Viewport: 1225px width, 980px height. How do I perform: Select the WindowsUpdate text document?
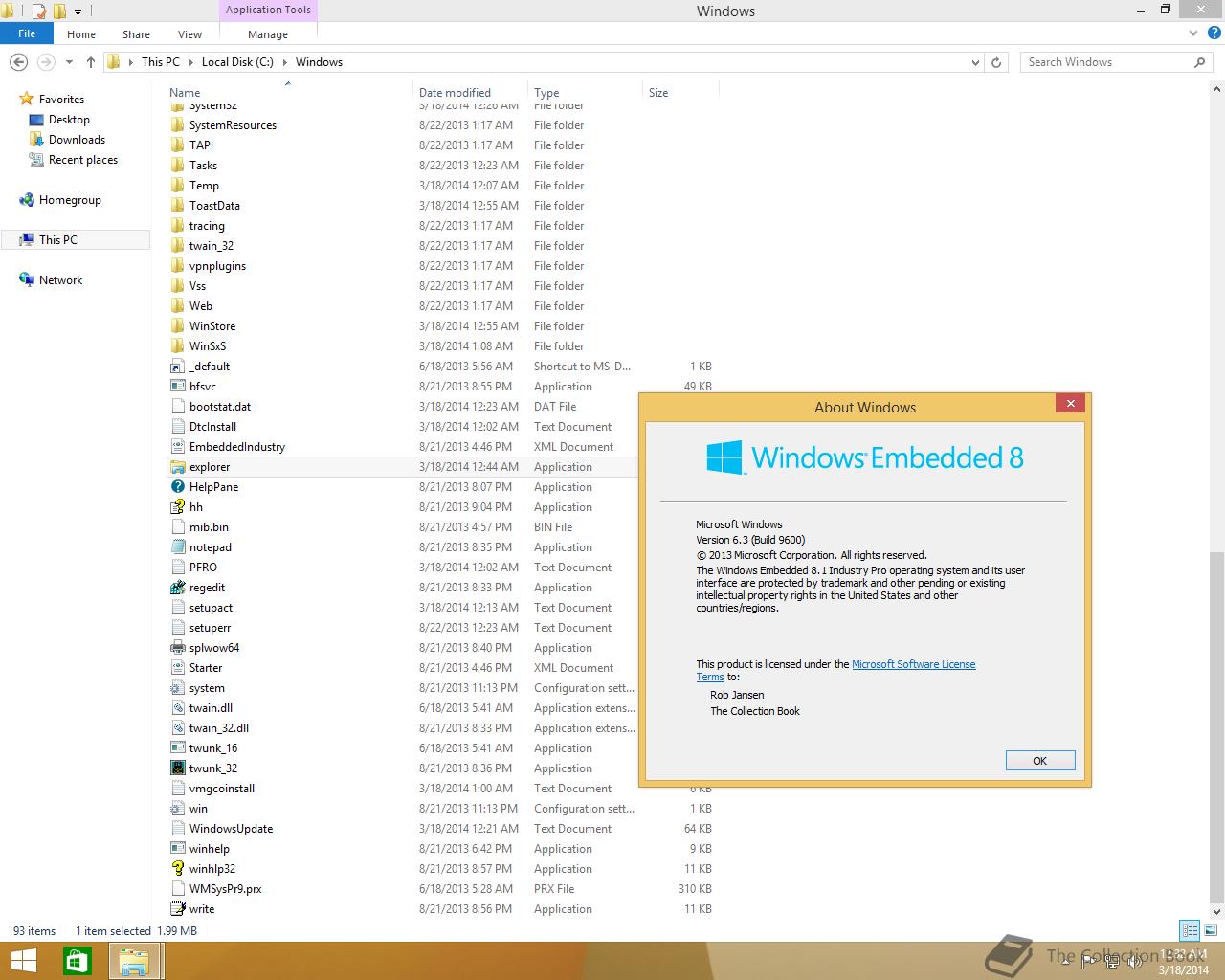point(231,829)
